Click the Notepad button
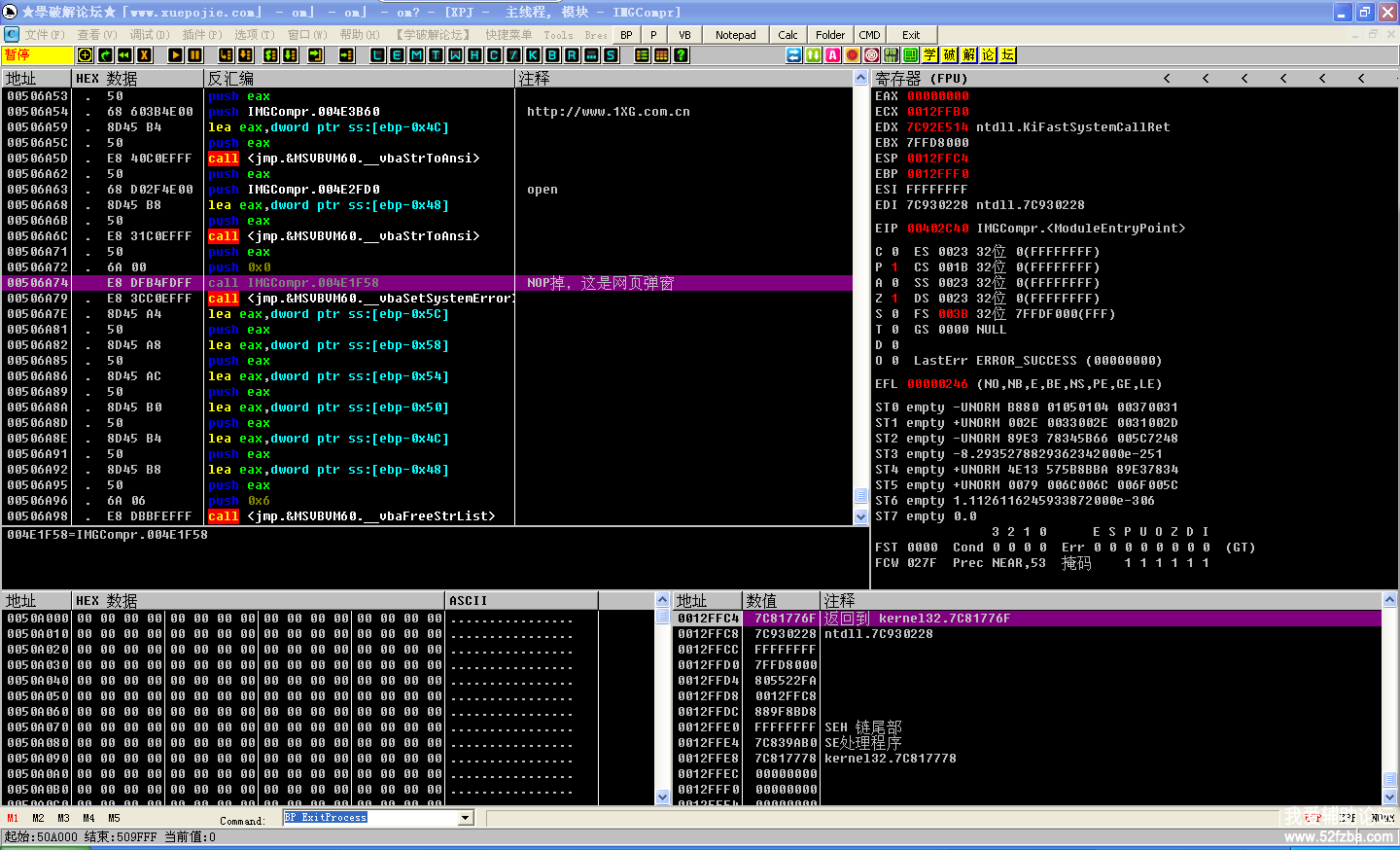Viewport: 1400px width, 850px height. (x=736, y=35)
